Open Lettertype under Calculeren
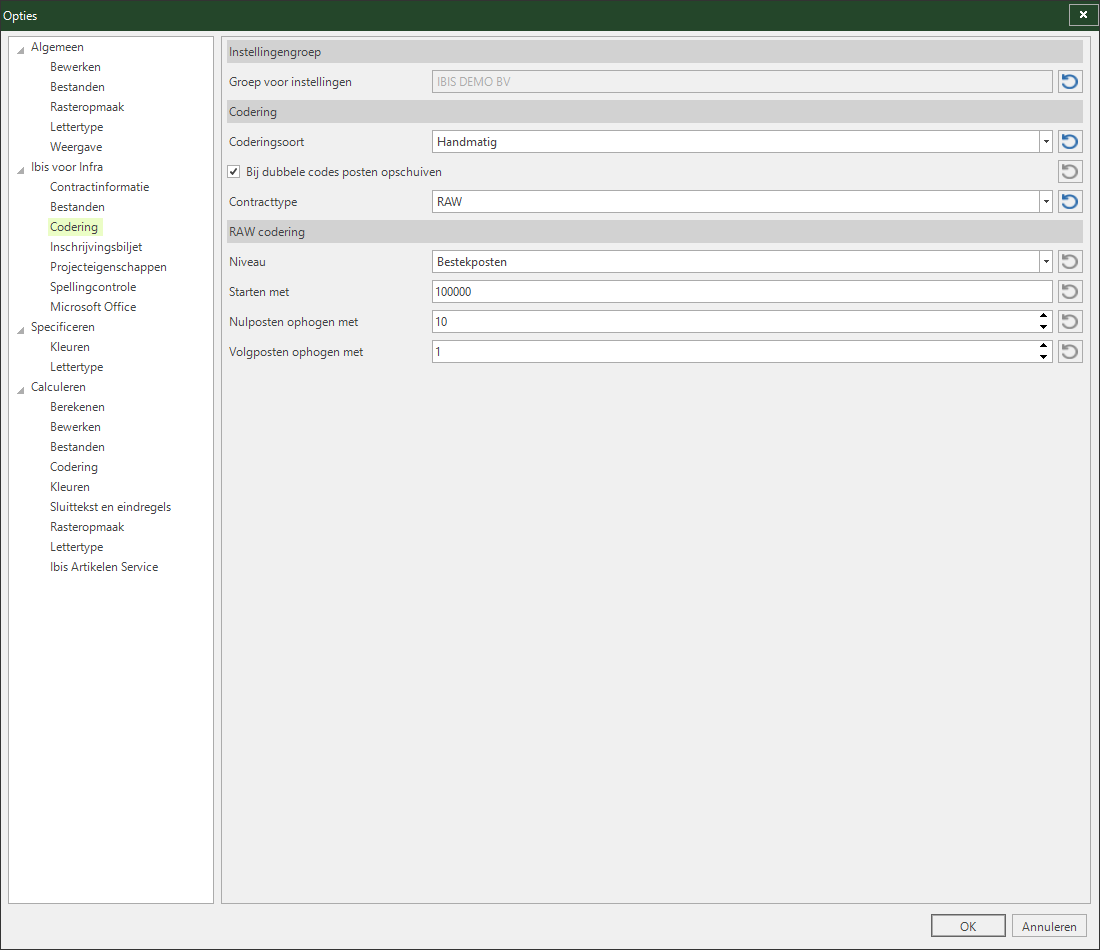This screenshot has width=1100, height=950. coord(76,547)
